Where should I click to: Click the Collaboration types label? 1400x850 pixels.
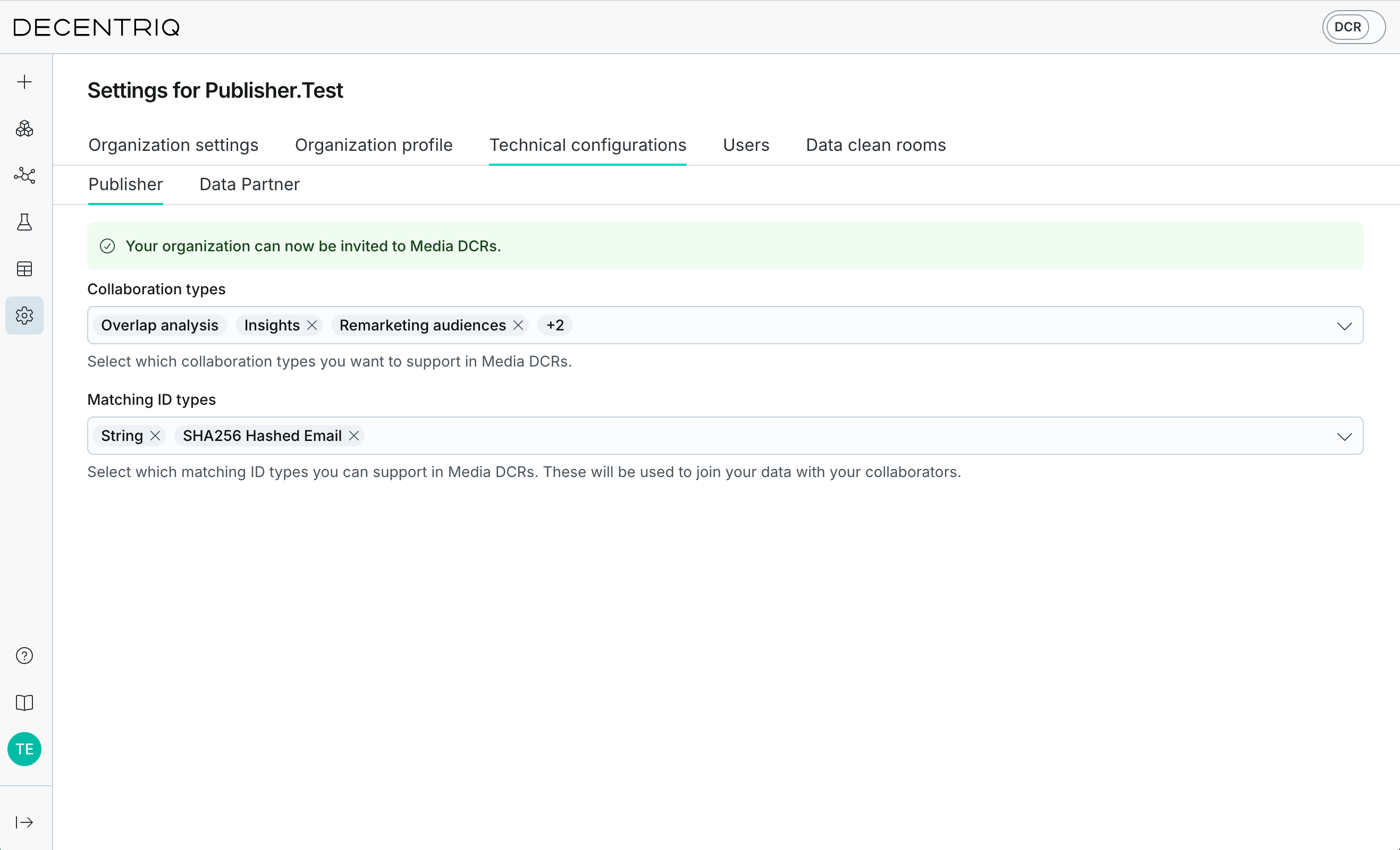(156, 290)
